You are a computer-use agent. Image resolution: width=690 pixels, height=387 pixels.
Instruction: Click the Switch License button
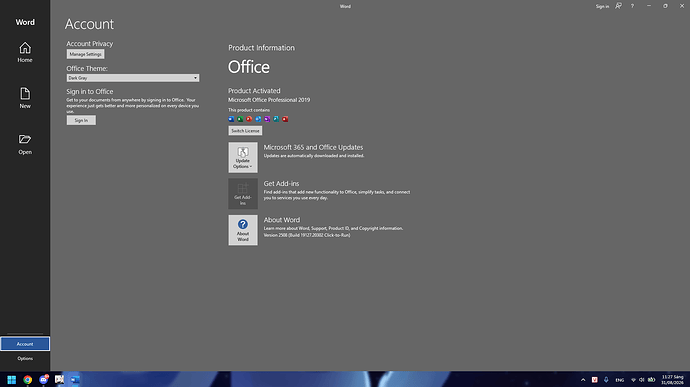coord(245,131)
